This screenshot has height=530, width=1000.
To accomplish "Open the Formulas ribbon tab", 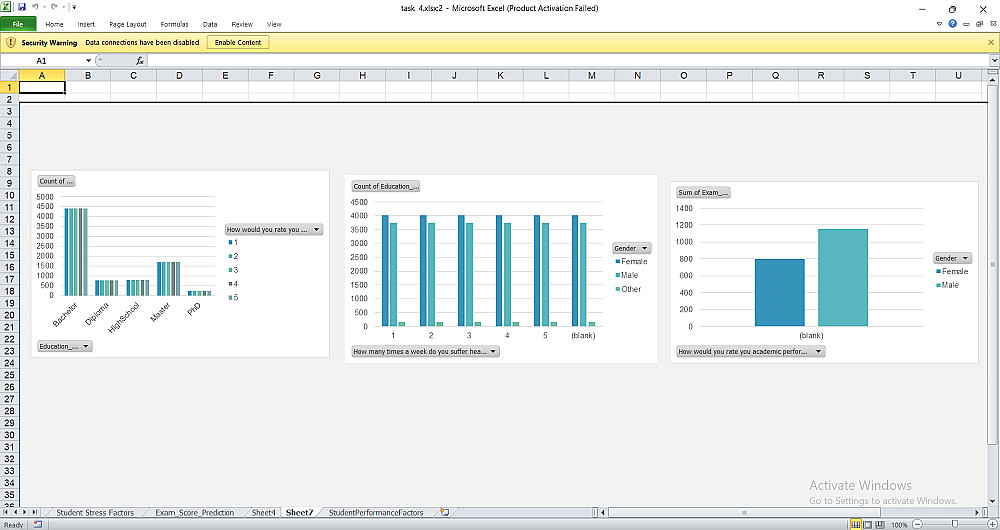I will click(174, 24).
